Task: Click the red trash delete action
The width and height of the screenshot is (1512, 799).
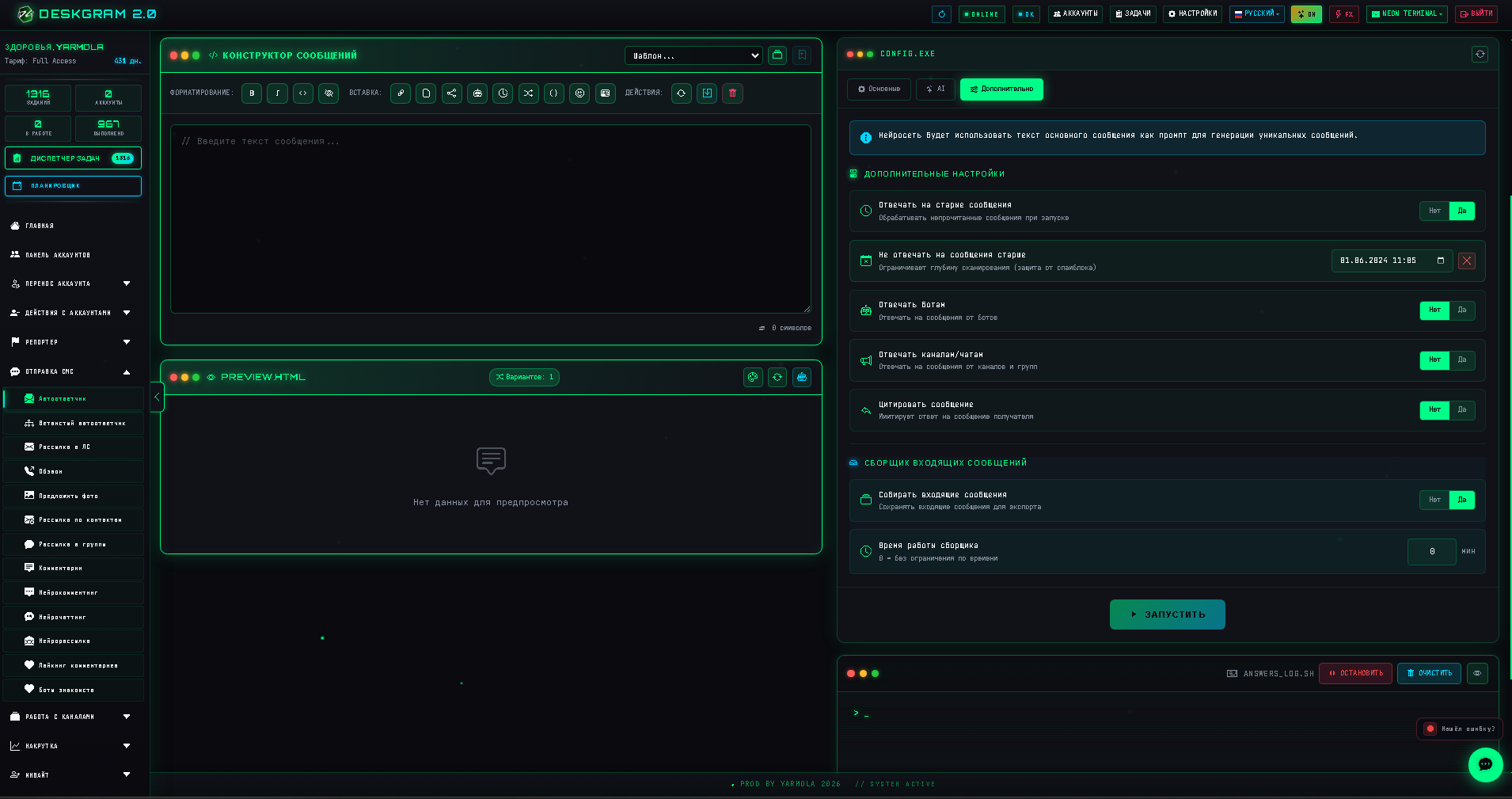Action: [732, 93]
